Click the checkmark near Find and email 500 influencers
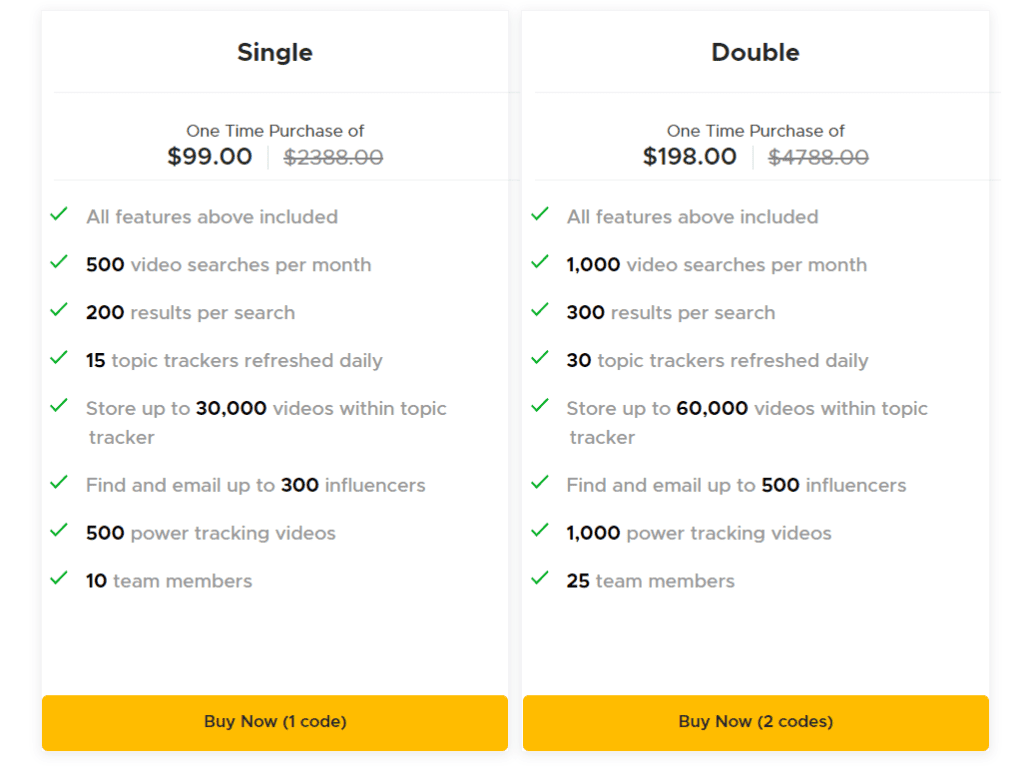The width and height of the screenshot is (1024, 773). (x=540, y=483)
